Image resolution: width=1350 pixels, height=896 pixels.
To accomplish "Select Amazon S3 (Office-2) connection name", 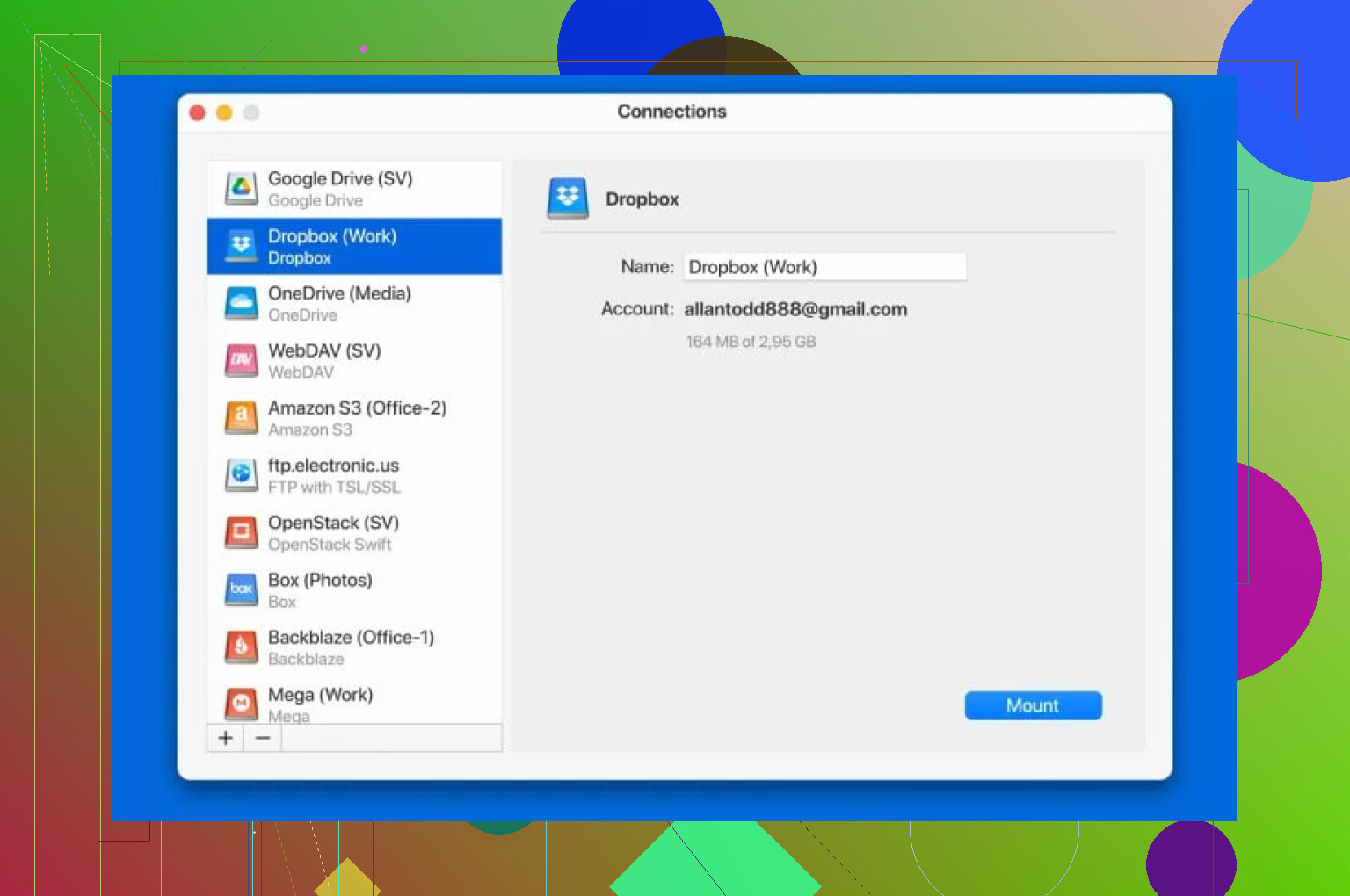I will [357, 408].
